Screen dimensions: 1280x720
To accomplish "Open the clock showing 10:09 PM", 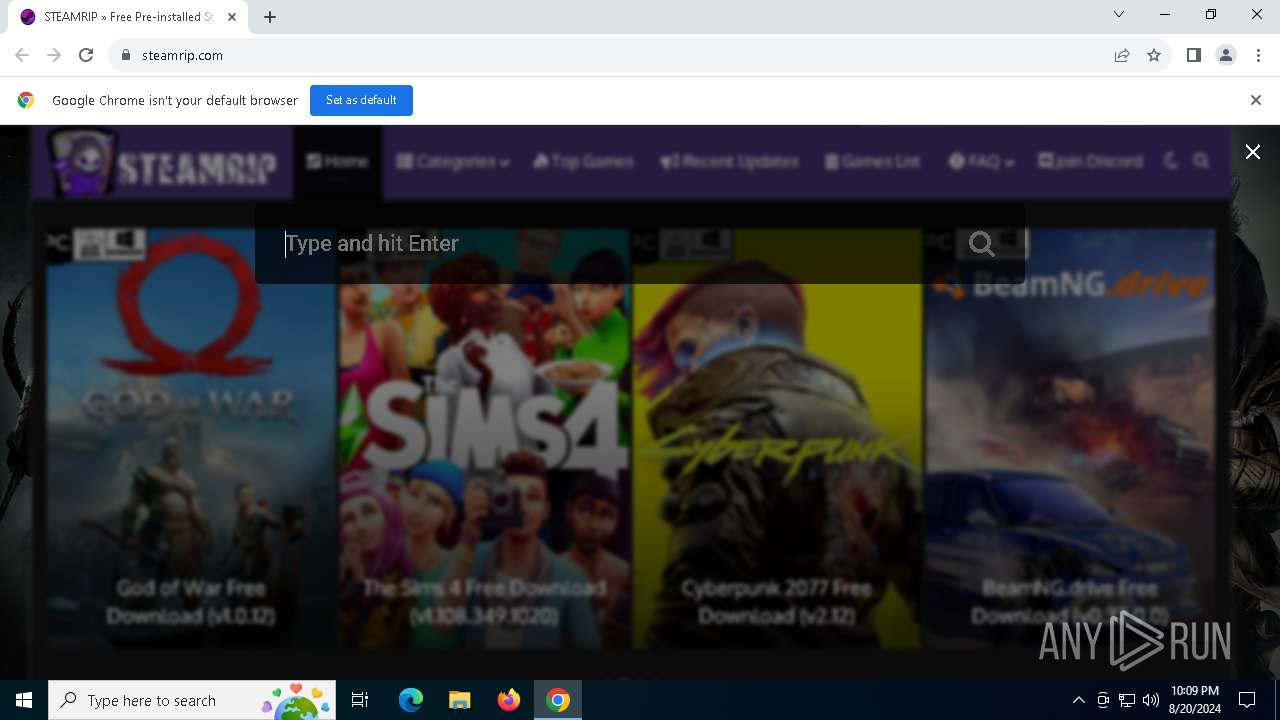I will [x=1194, y=700].
